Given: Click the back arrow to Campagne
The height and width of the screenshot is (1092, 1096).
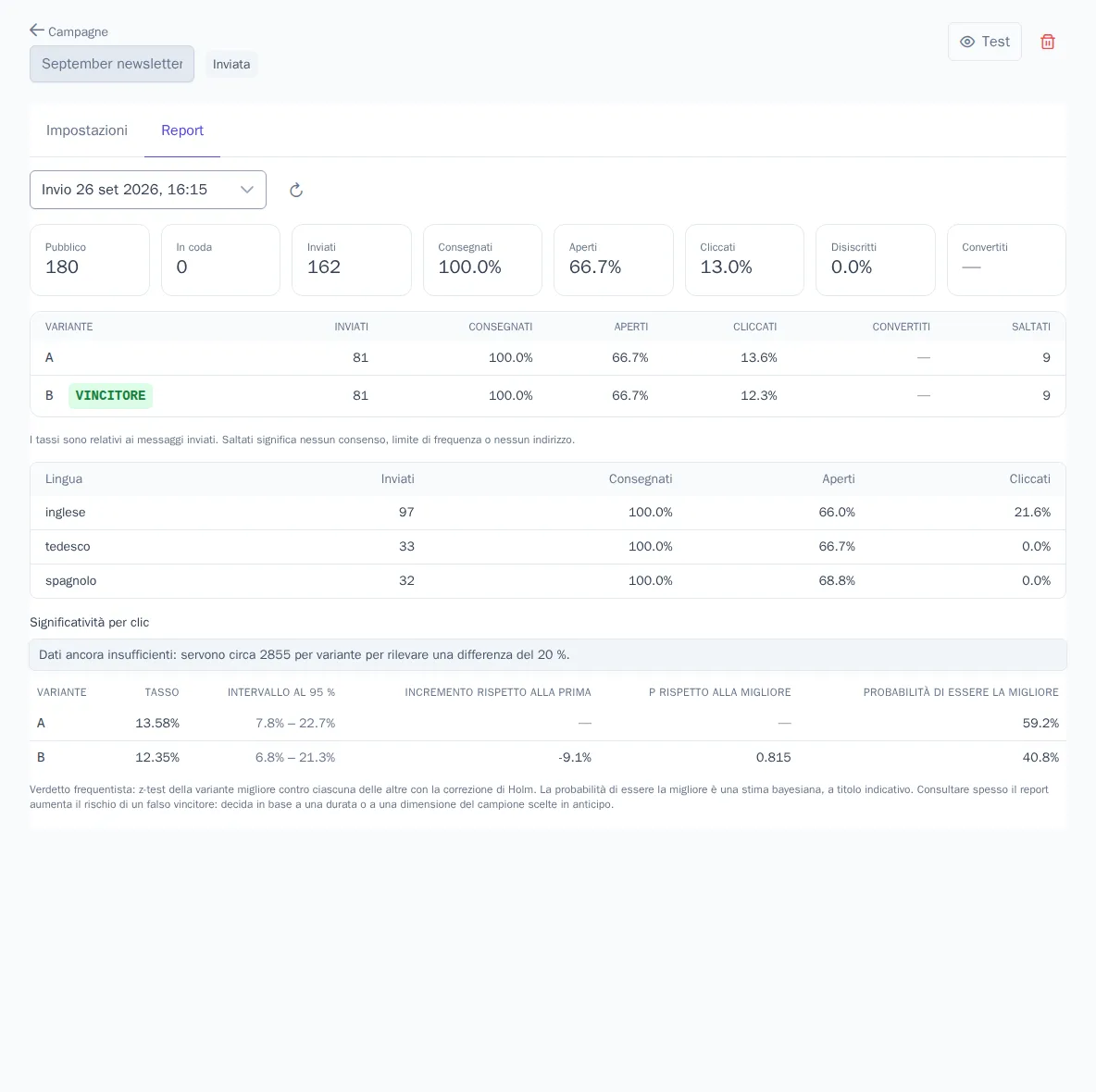Looking at the screenshot, I should (x=37, y=30).
